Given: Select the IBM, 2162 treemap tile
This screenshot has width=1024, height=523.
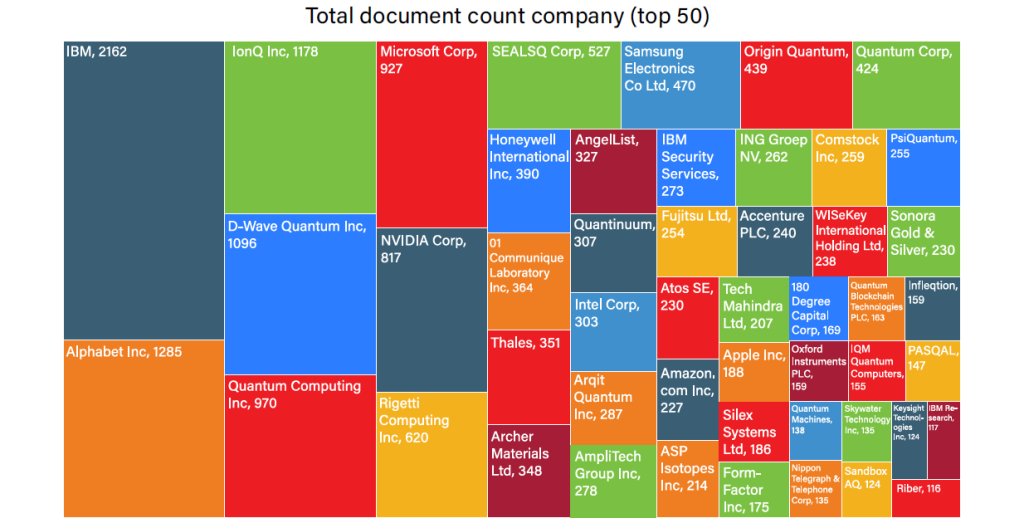Looking at the screenshot, I should [x=144, y=190].
